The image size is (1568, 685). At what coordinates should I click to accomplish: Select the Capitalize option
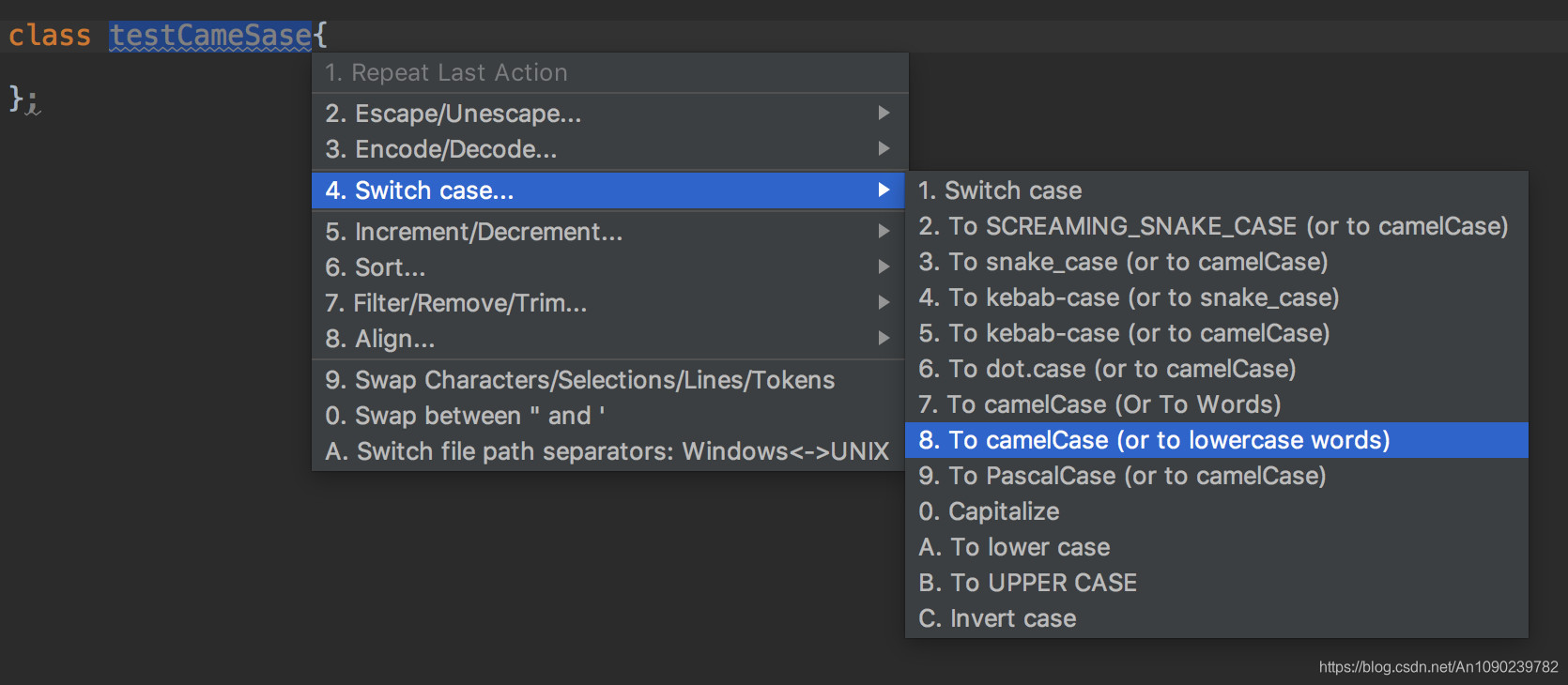(x=1217, y=511)
